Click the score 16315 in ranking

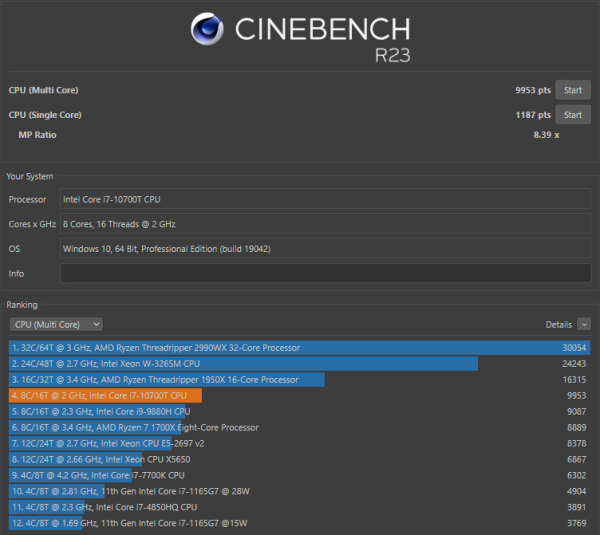coord(574,380)
